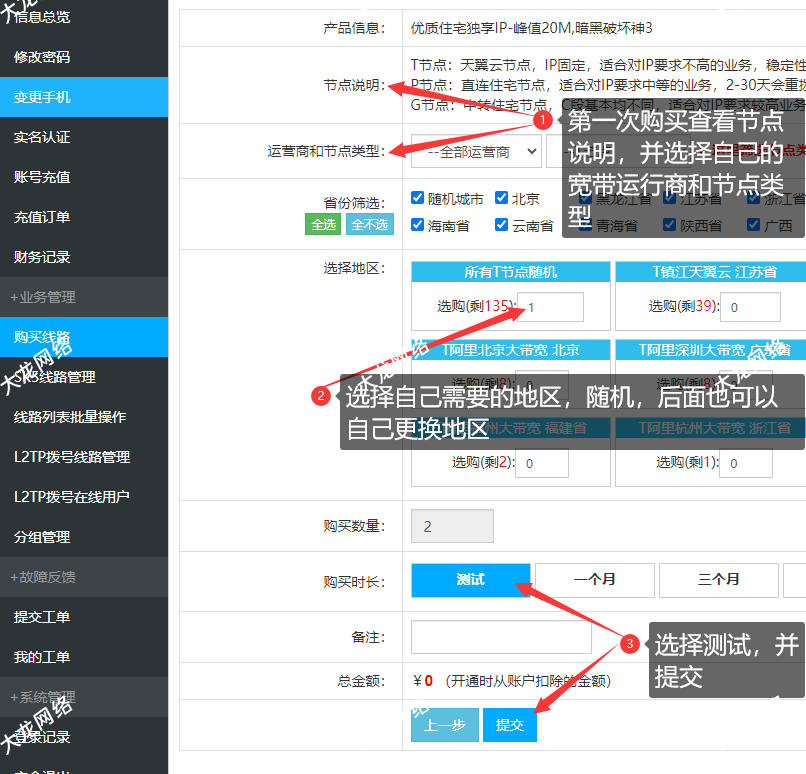Select 测试 purchase duration
Image resolution: width=806 pixels, height=774 pixels.
[x=470, y=579]
